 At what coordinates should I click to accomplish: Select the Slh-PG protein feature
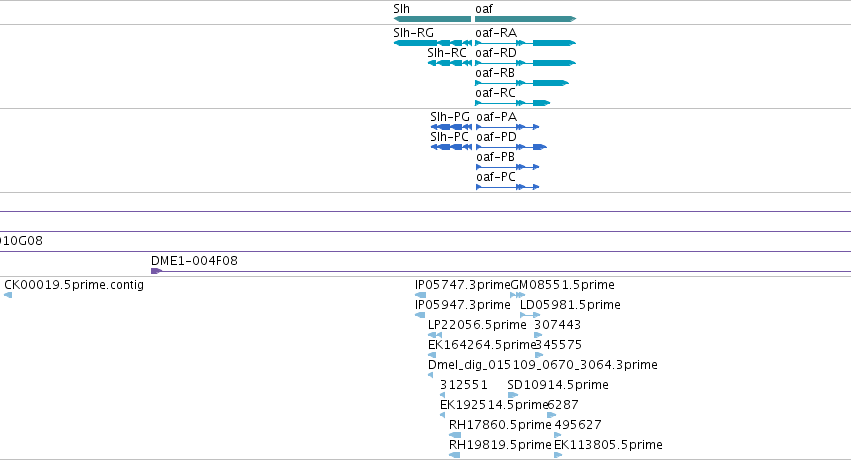coord(451,127)
